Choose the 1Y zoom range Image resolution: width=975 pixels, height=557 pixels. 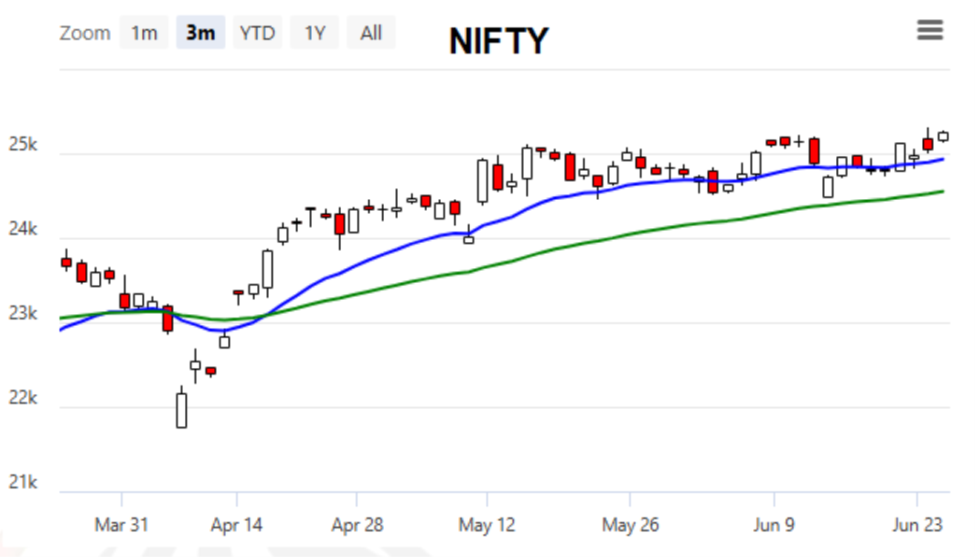tap(315, 32)
